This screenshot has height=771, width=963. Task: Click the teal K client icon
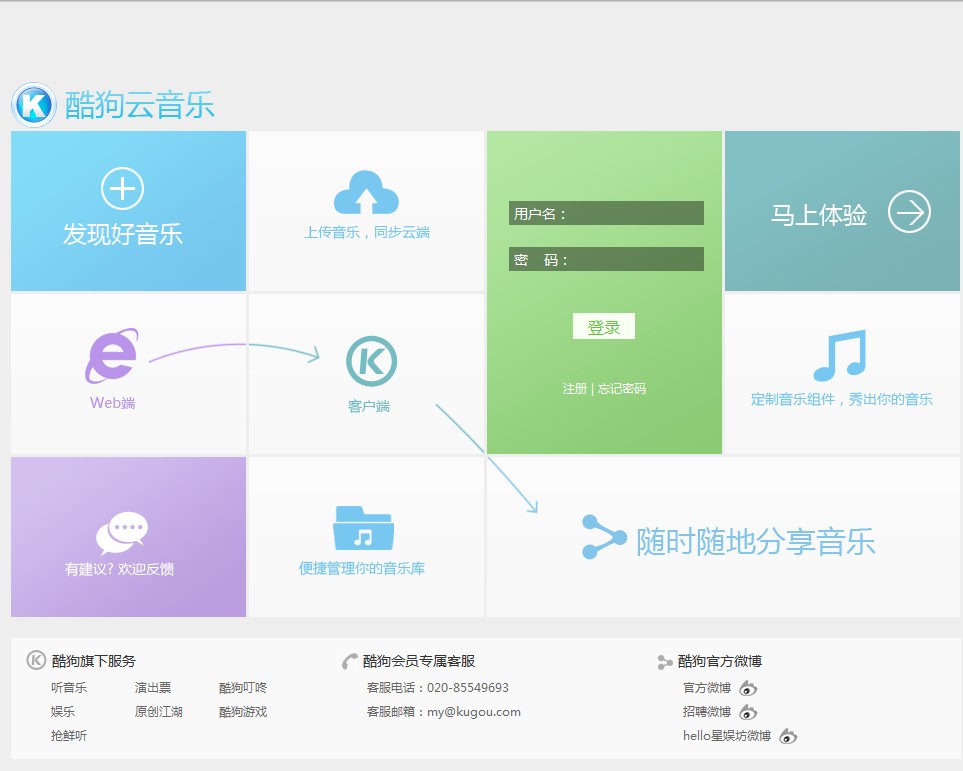[371, 361]
